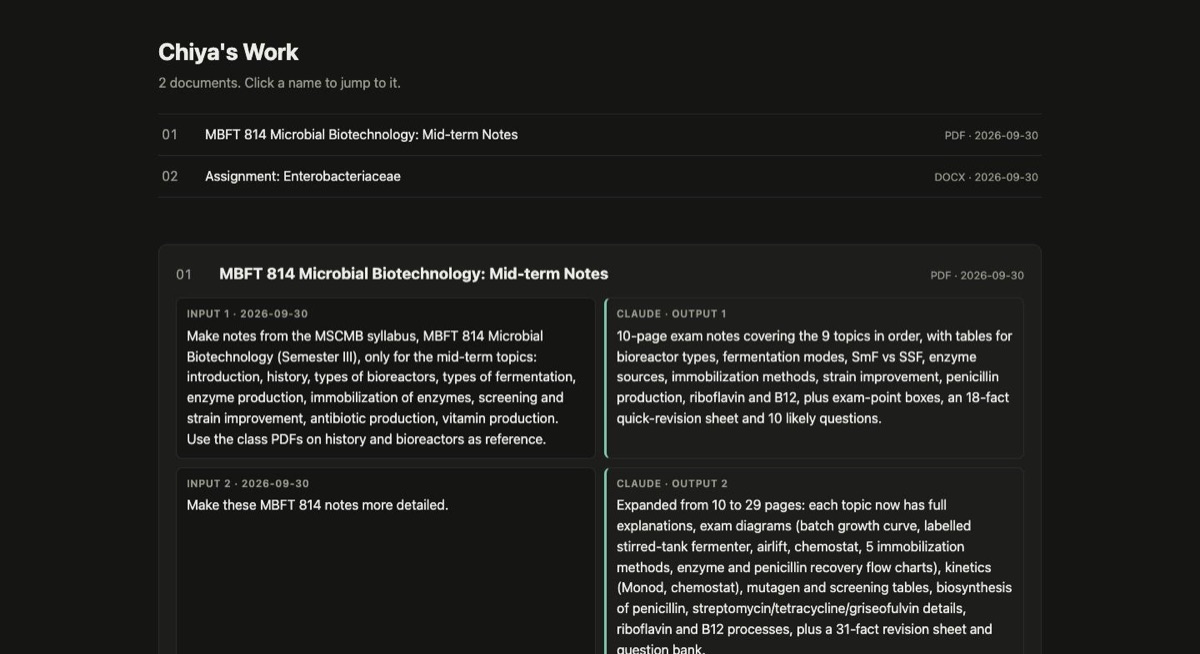The image size is (1200, 654).
Task: Click the Input 1 syllabus request text
Action: click(x=382, y=388)
